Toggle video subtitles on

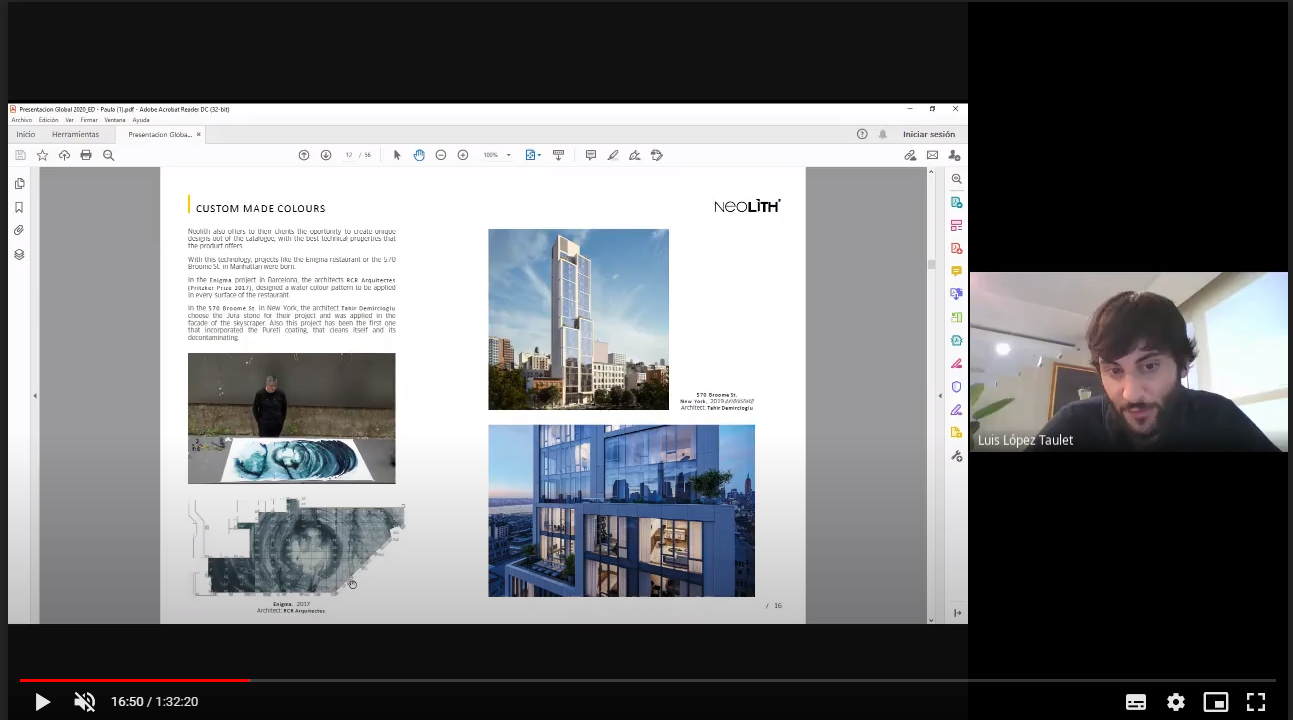[x=1136, y=702]
